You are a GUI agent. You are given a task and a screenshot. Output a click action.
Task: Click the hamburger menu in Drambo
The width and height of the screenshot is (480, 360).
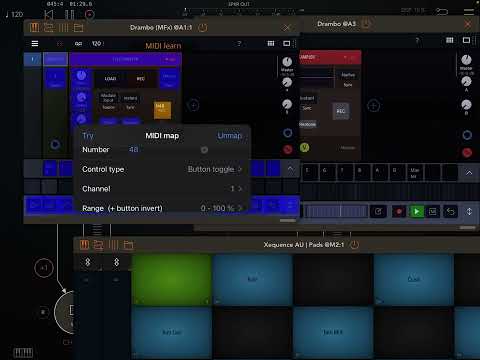[x=35, y=44]
